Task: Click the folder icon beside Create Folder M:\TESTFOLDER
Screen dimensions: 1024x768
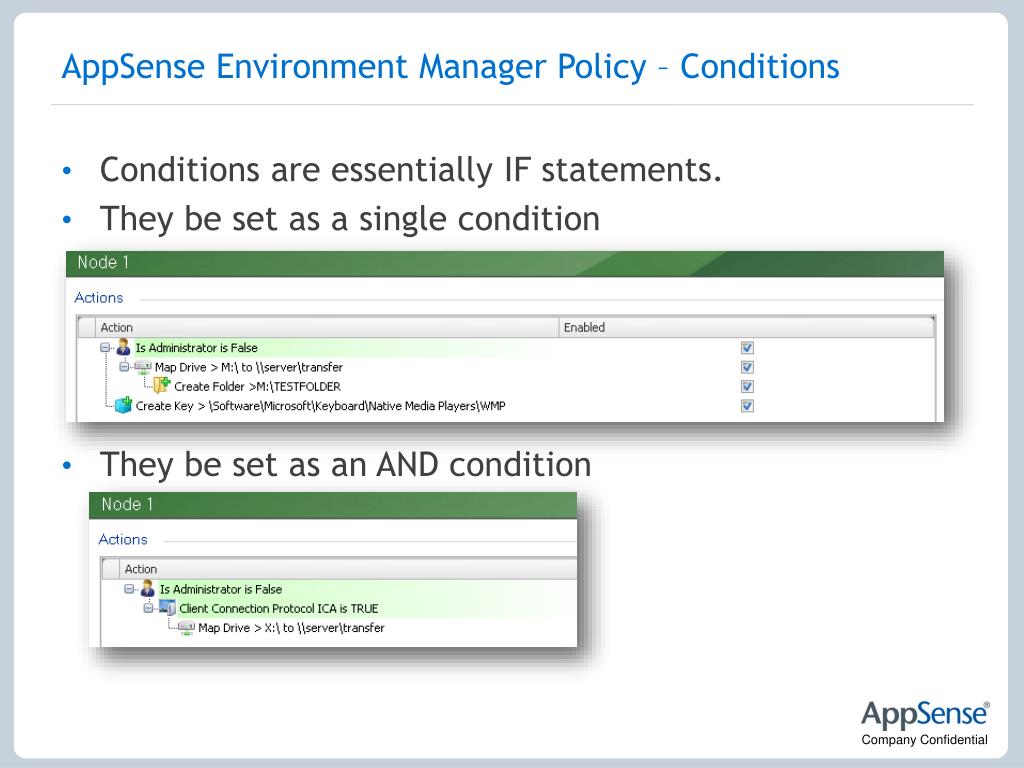Action: point(161,385)
